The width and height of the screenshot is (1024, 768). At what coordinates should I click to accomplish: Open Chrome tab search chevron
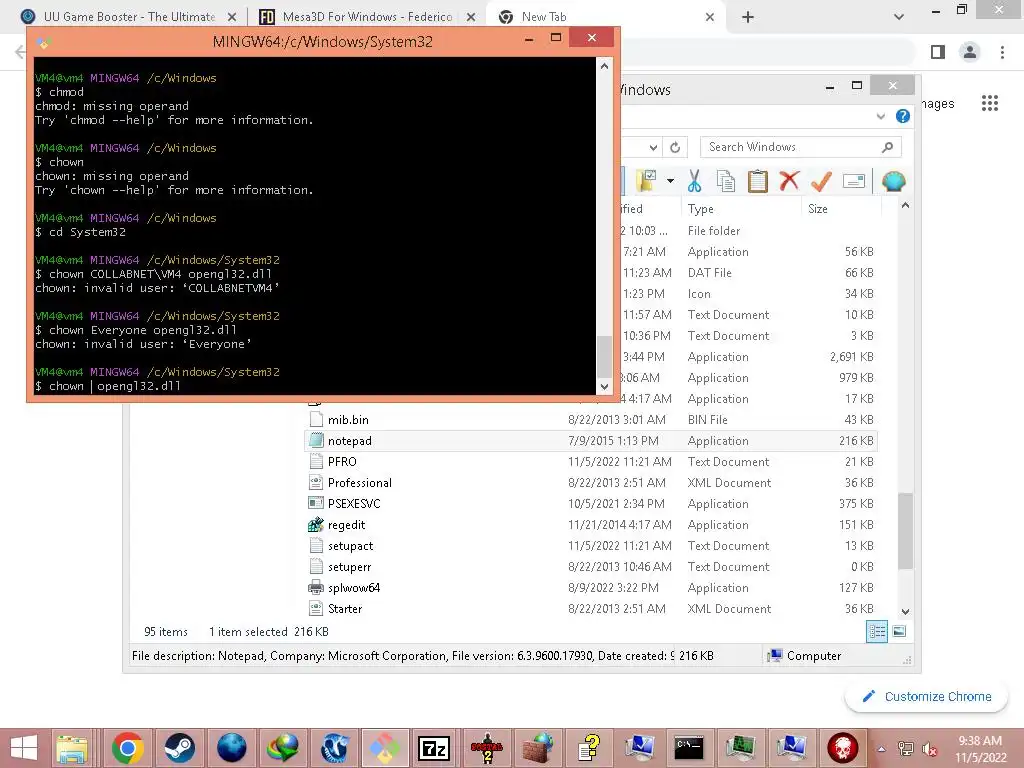coord(899,17)
